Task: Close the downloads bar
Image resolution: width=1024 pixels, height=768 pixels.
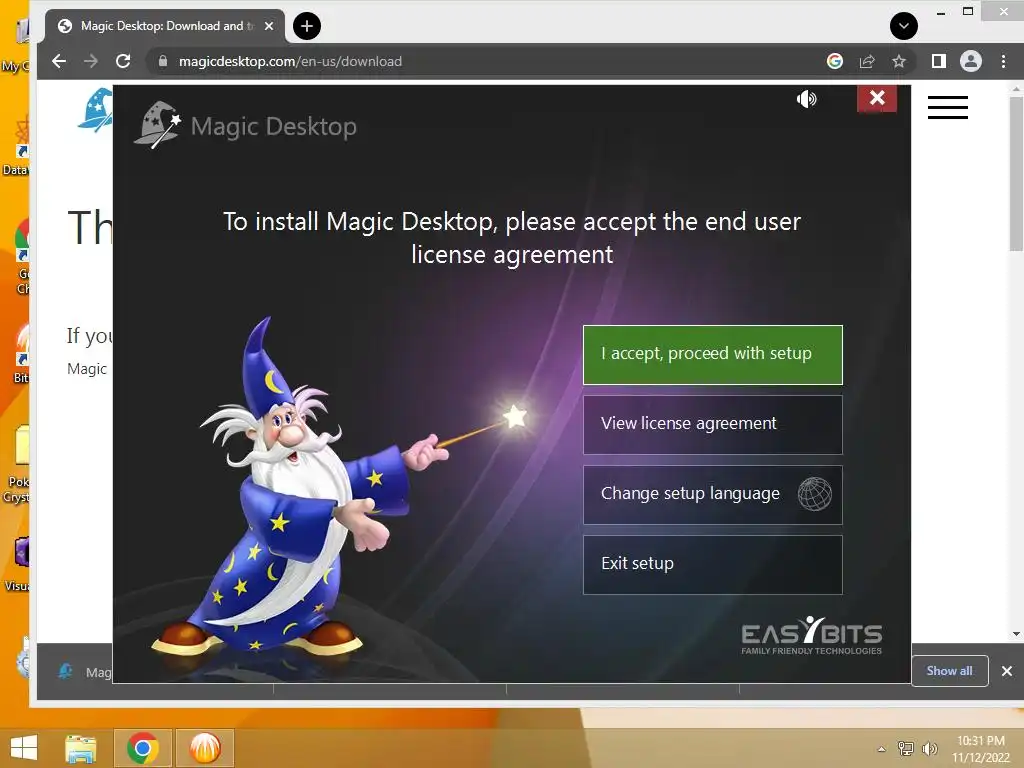Action: pos(1006,671)
